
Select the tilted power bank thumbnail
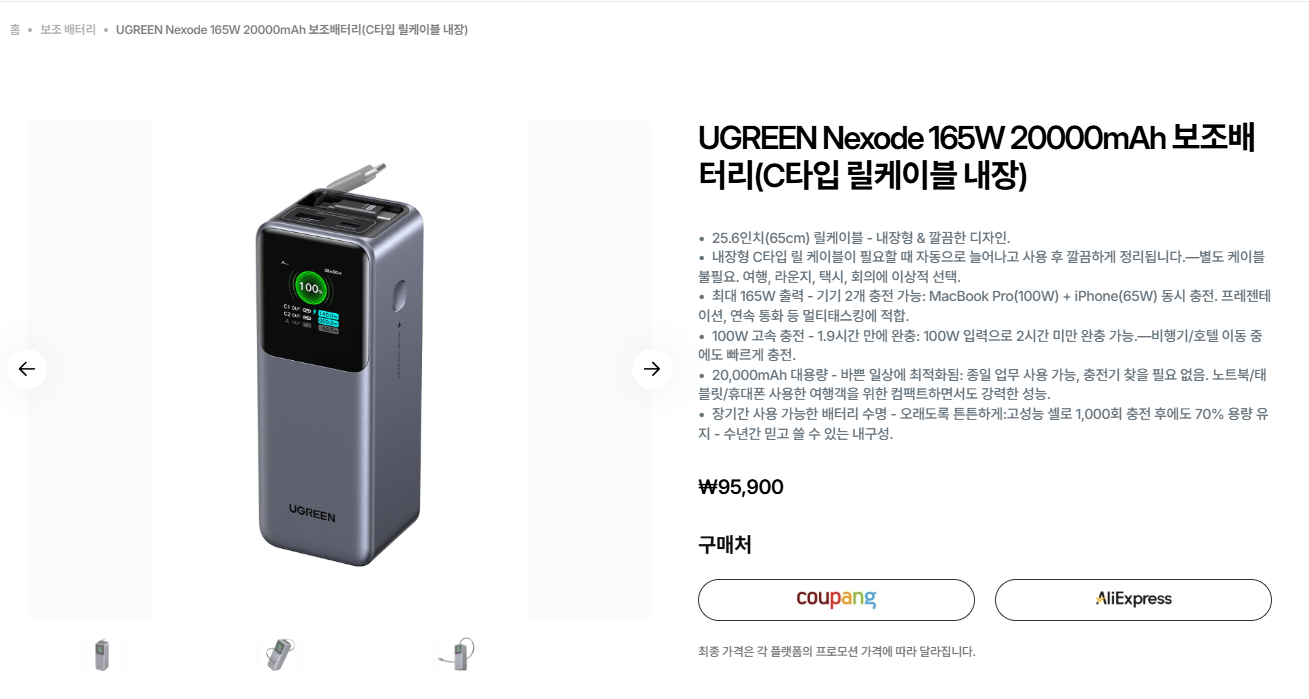(279, 655)
